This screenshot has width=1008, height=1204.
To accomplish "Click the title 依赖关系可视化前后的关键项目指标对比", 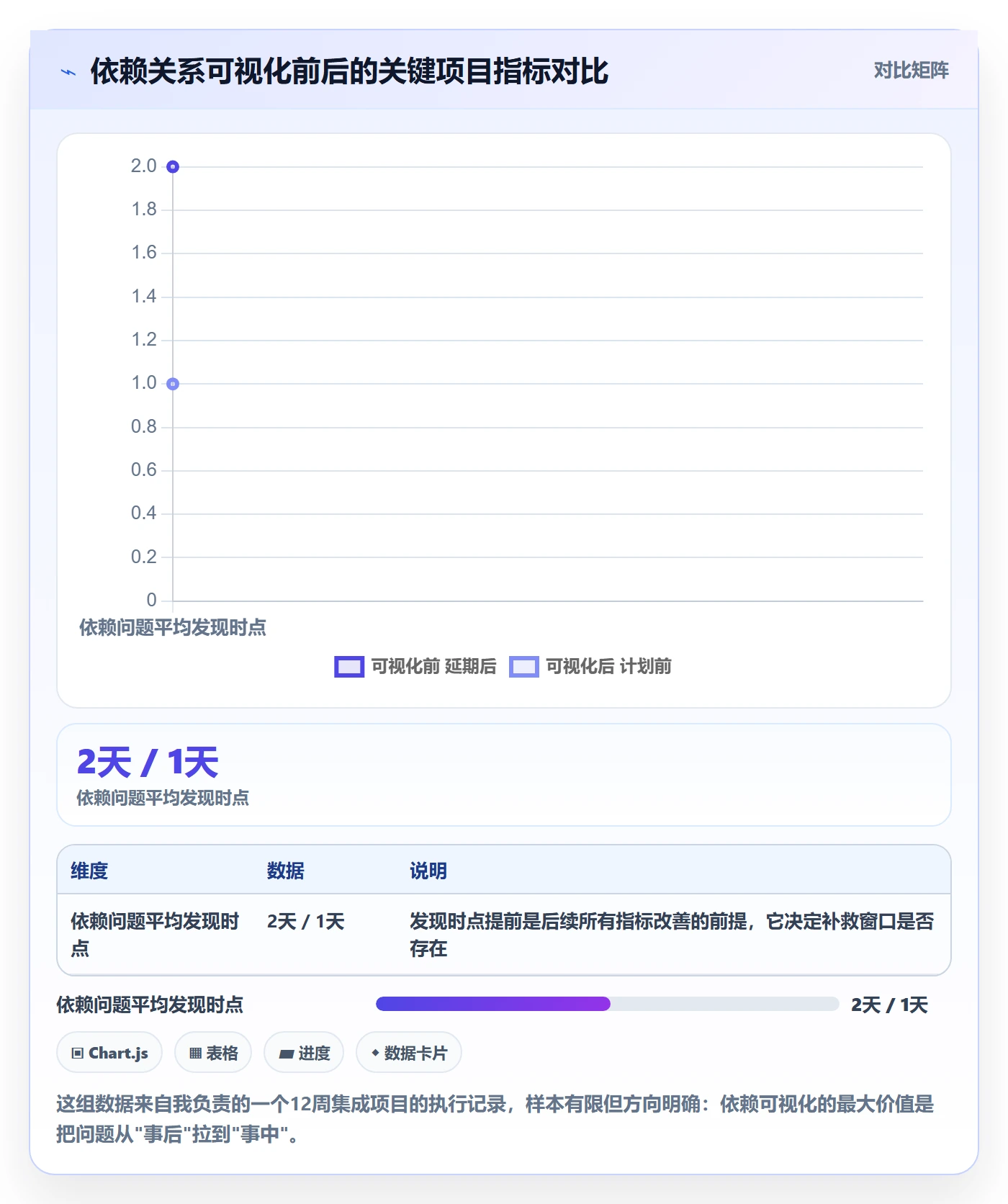I will point(349,72).
